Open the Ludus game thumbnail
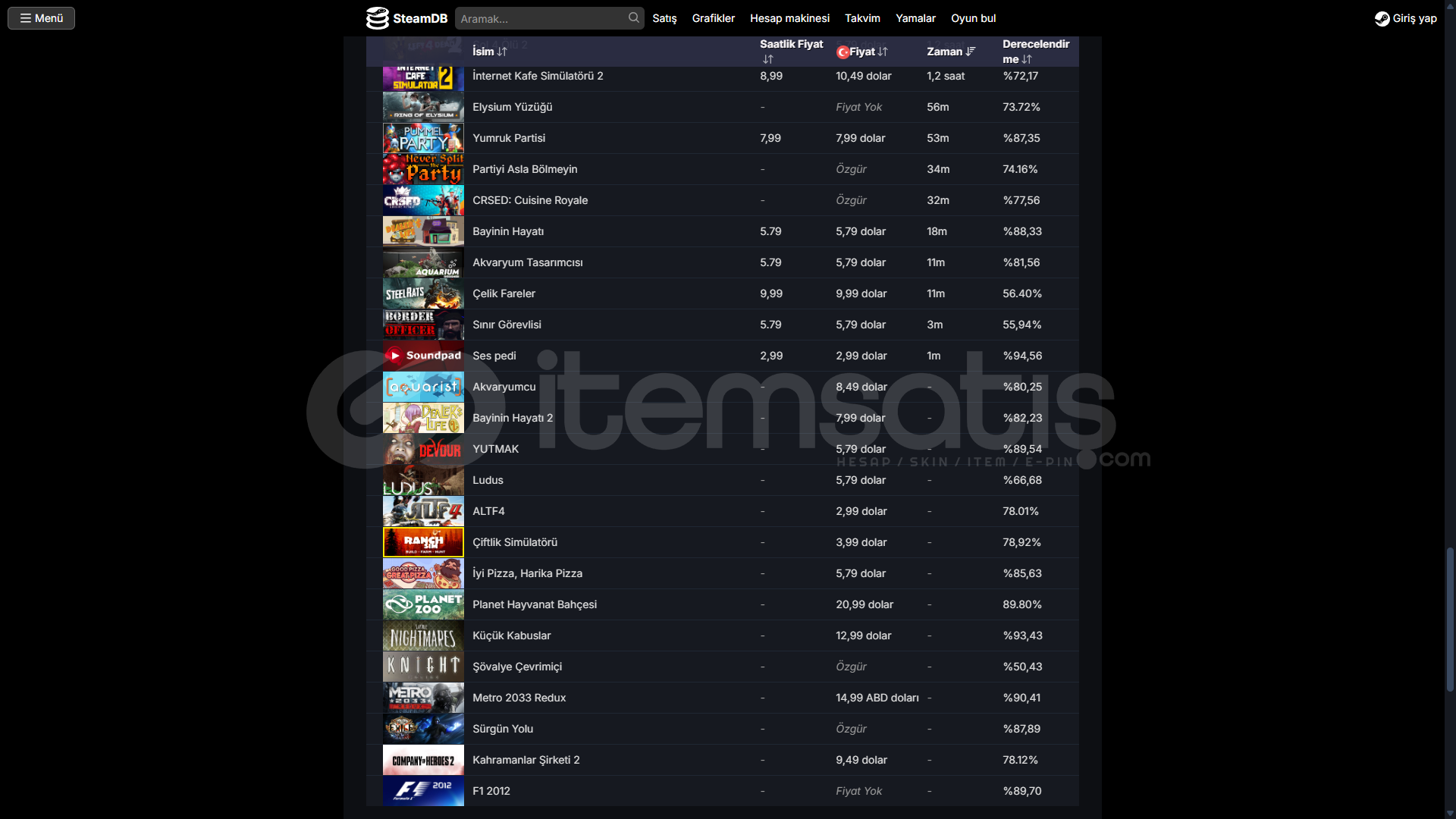 (423, 480)
